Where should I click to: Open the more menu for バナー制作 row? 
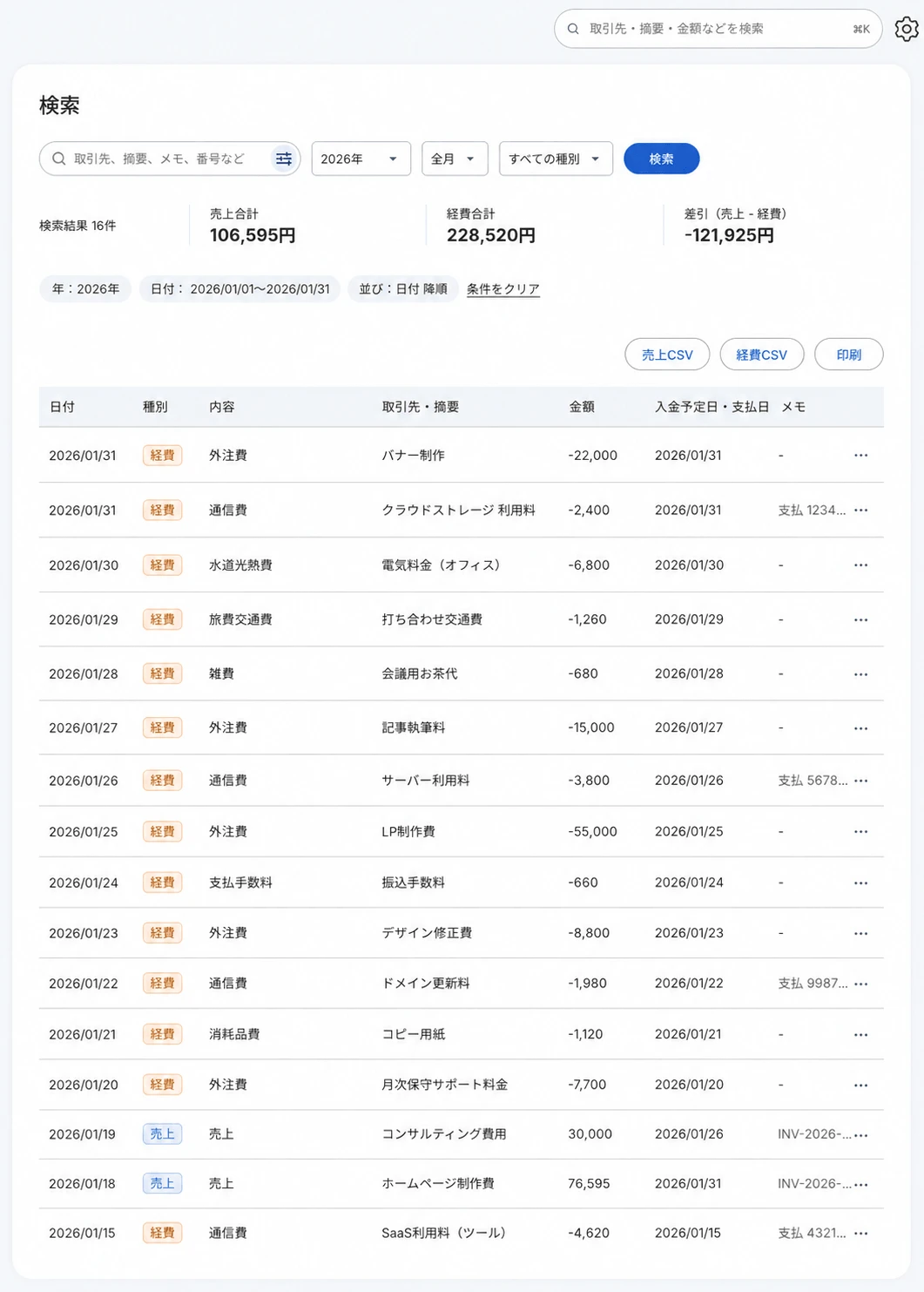pyautogui.click(x=861, y=455)
